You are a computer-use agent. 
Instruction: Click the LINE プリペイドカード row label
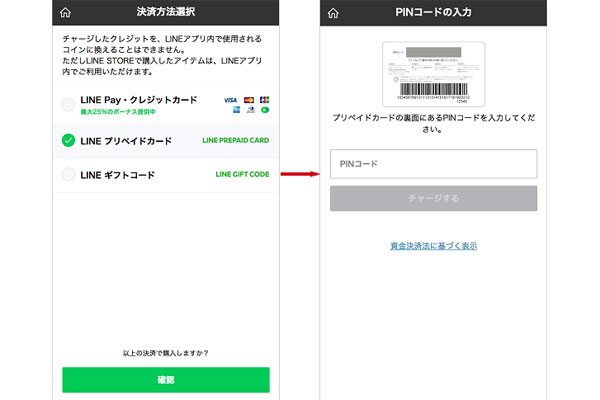click(x=126, y=141)
